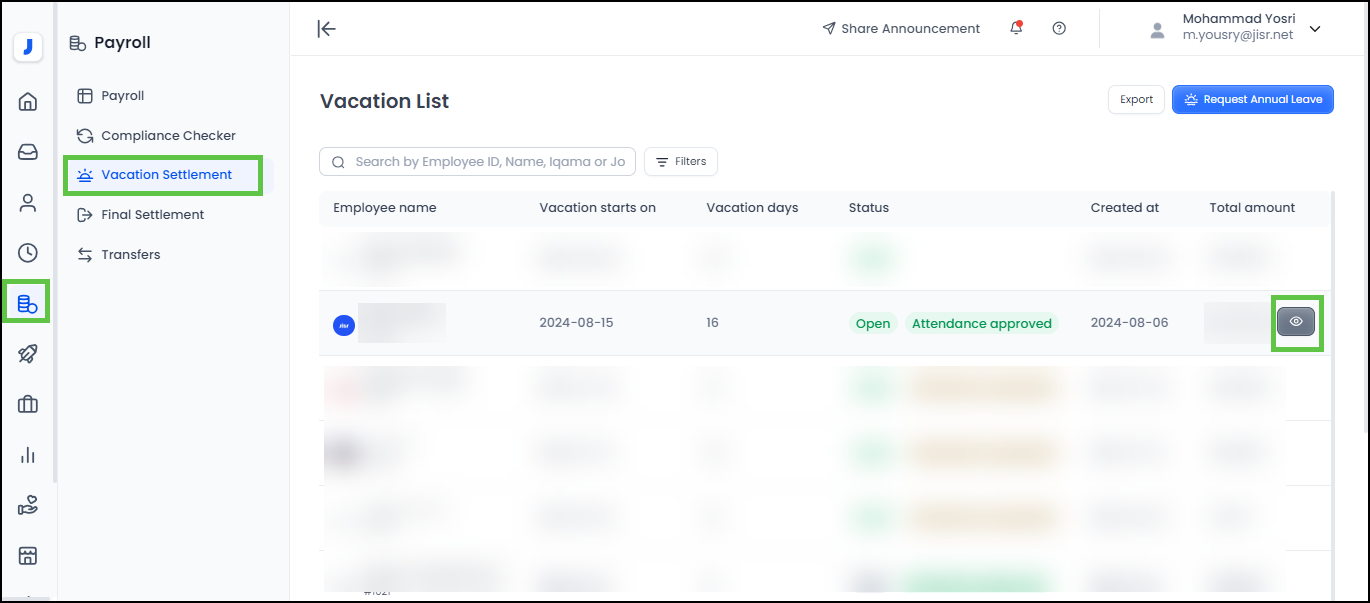Select the Payroll coins icon in the sidebar
Viewport: 1370px width, 603px height.
[x=27, y=303]
